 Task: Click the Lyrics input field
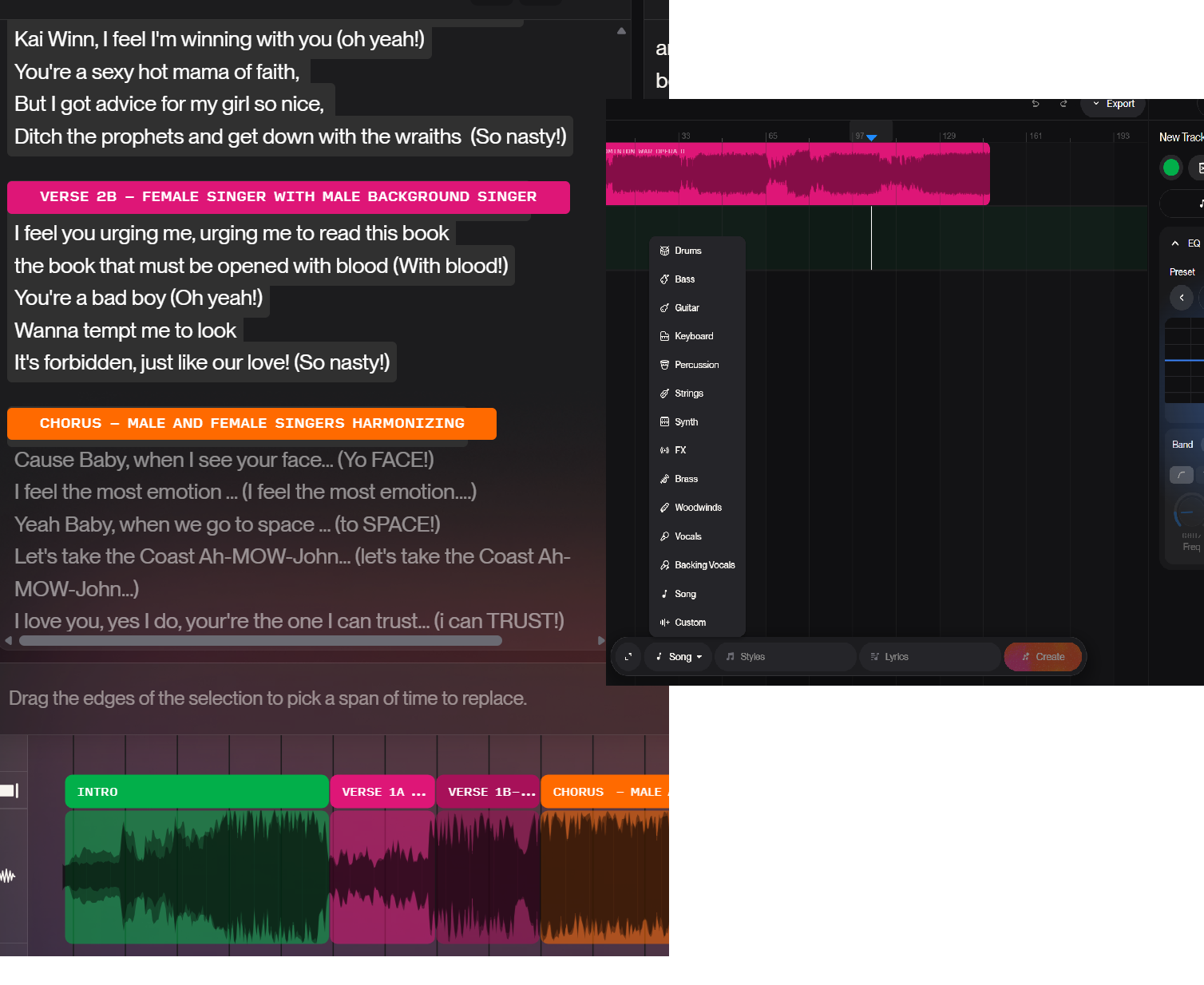tap(930, 657)
